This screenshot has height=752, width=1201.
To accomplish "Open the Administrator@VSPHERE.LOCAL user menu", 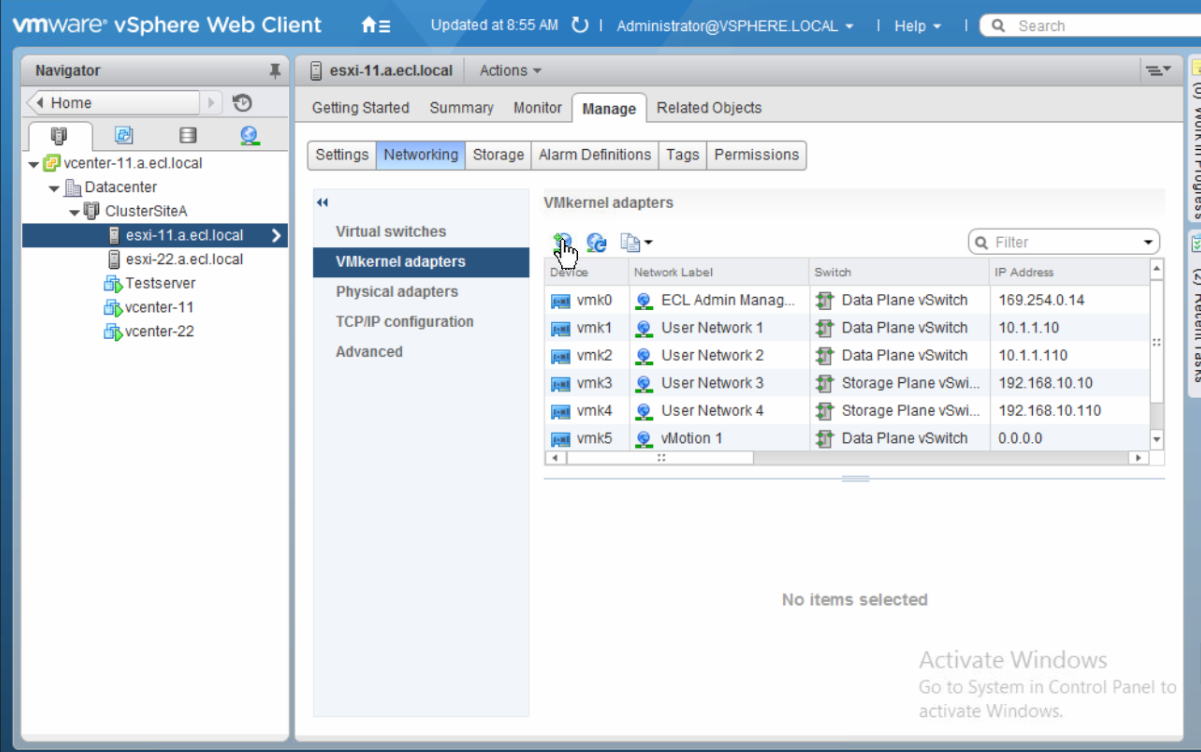I will point(734,26).
